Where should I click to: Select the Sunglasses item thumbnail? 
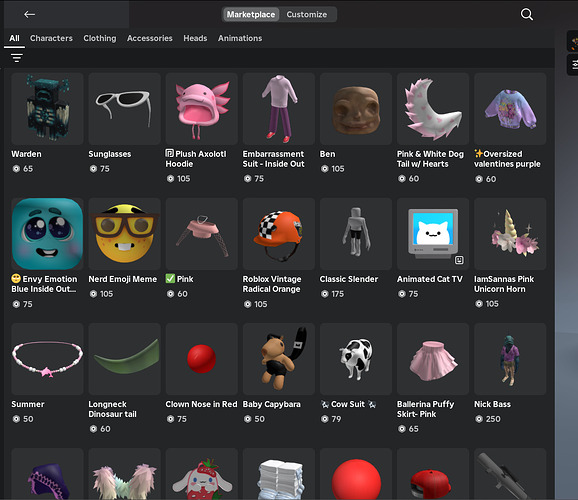(124, 109)
